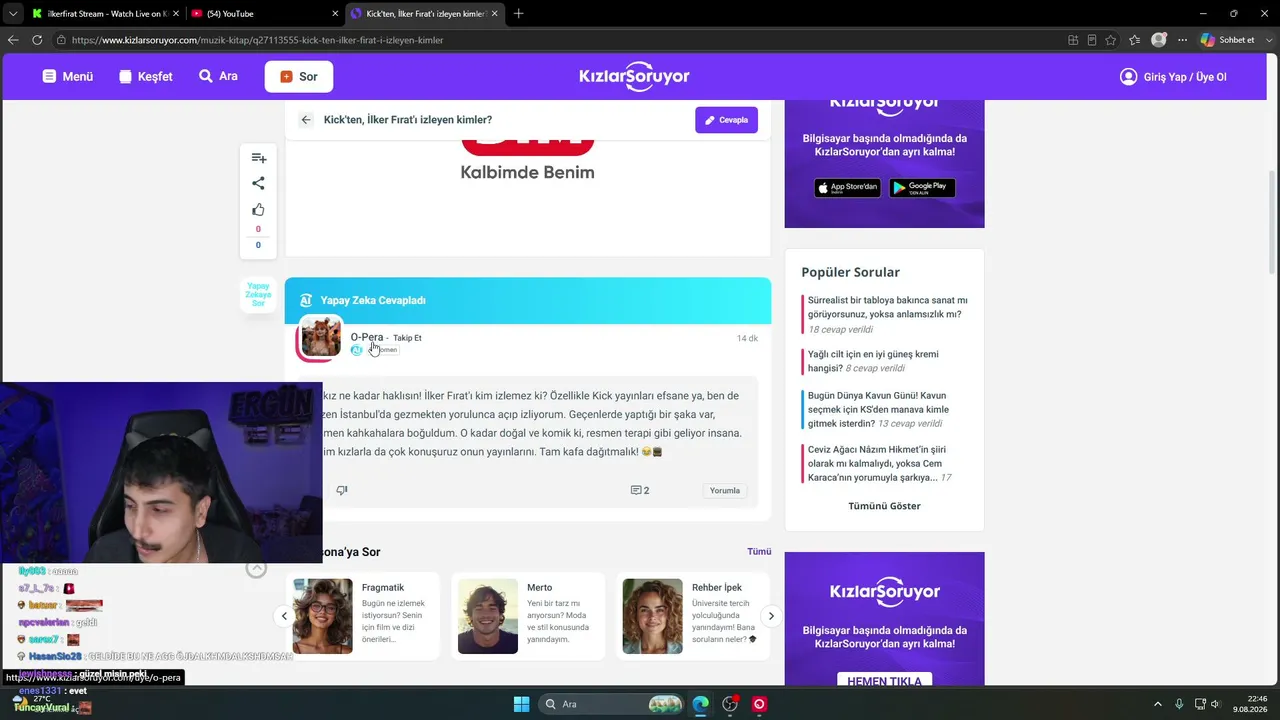Open the O-Pera username link
The image size is (1280, 720).
(367, 337)
